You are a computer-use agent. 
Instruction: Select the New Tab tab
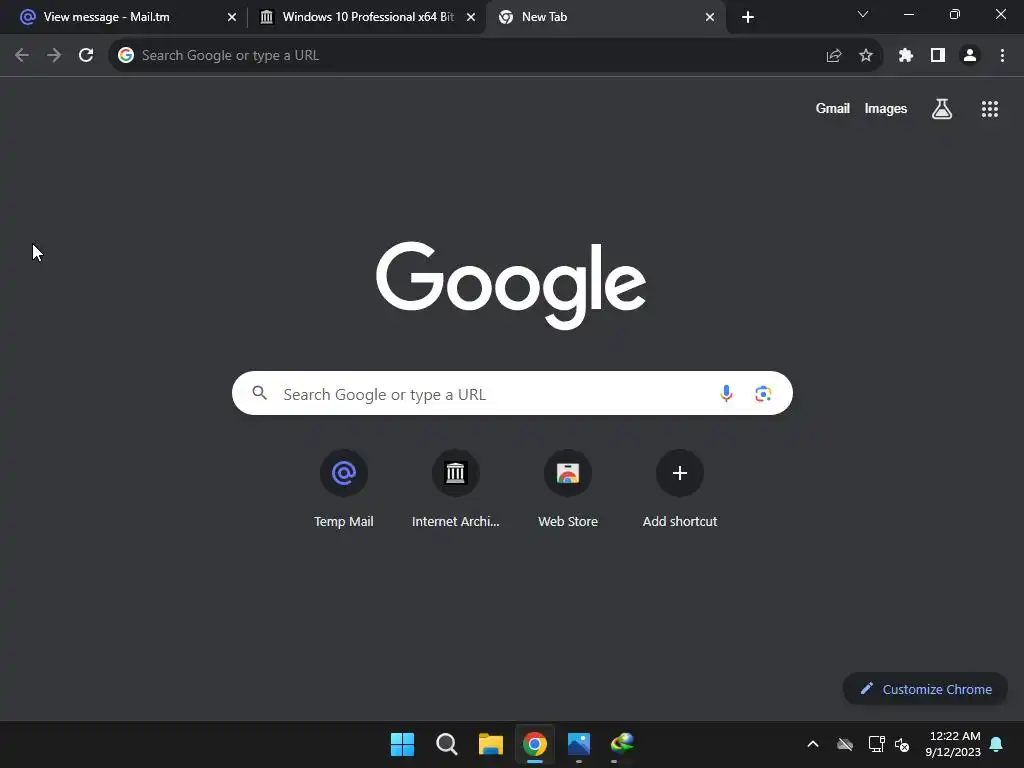click(x=605, y=17)
